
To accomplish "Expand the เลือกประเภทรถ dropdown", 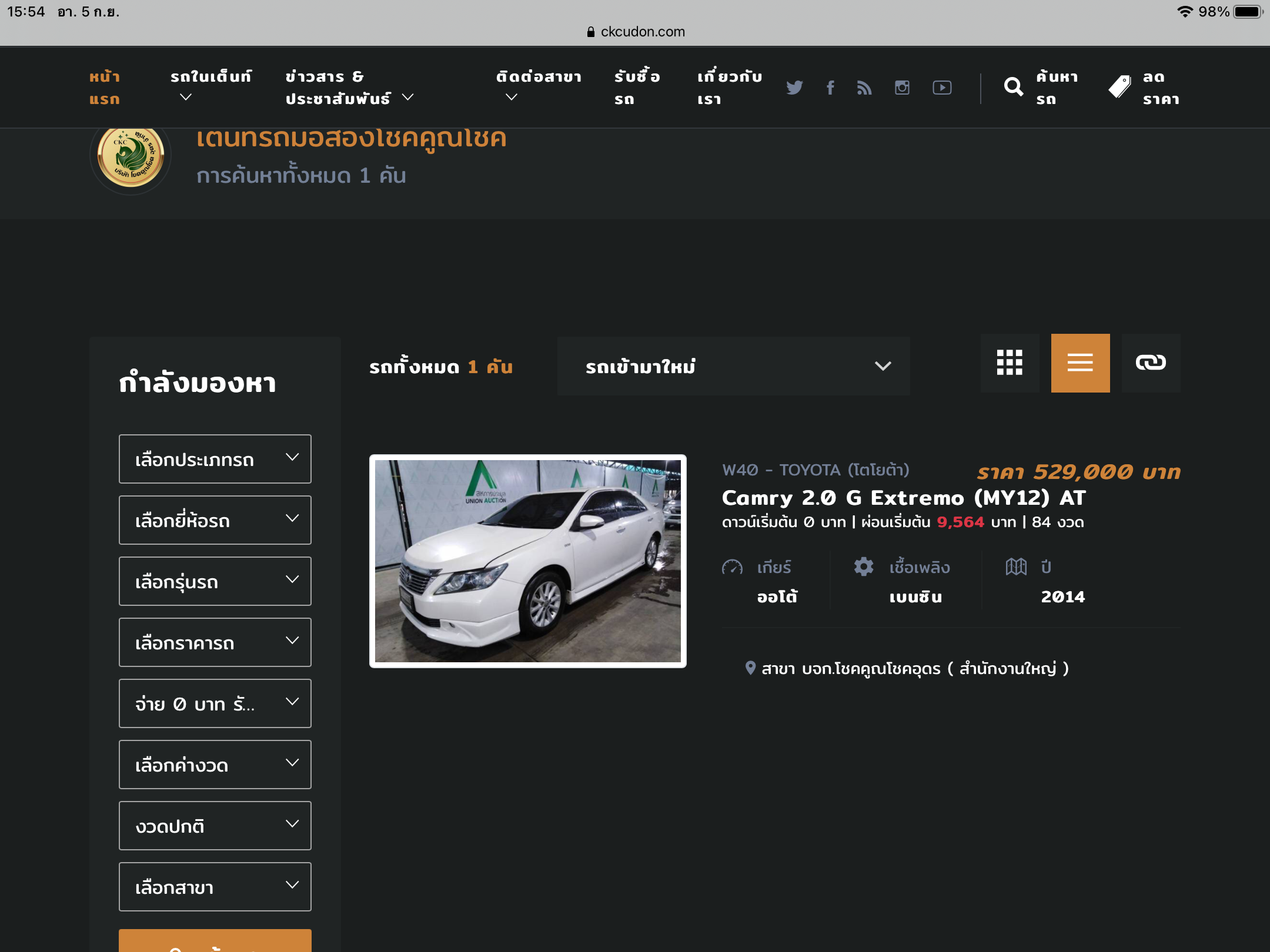I will [x=215, y=459].
